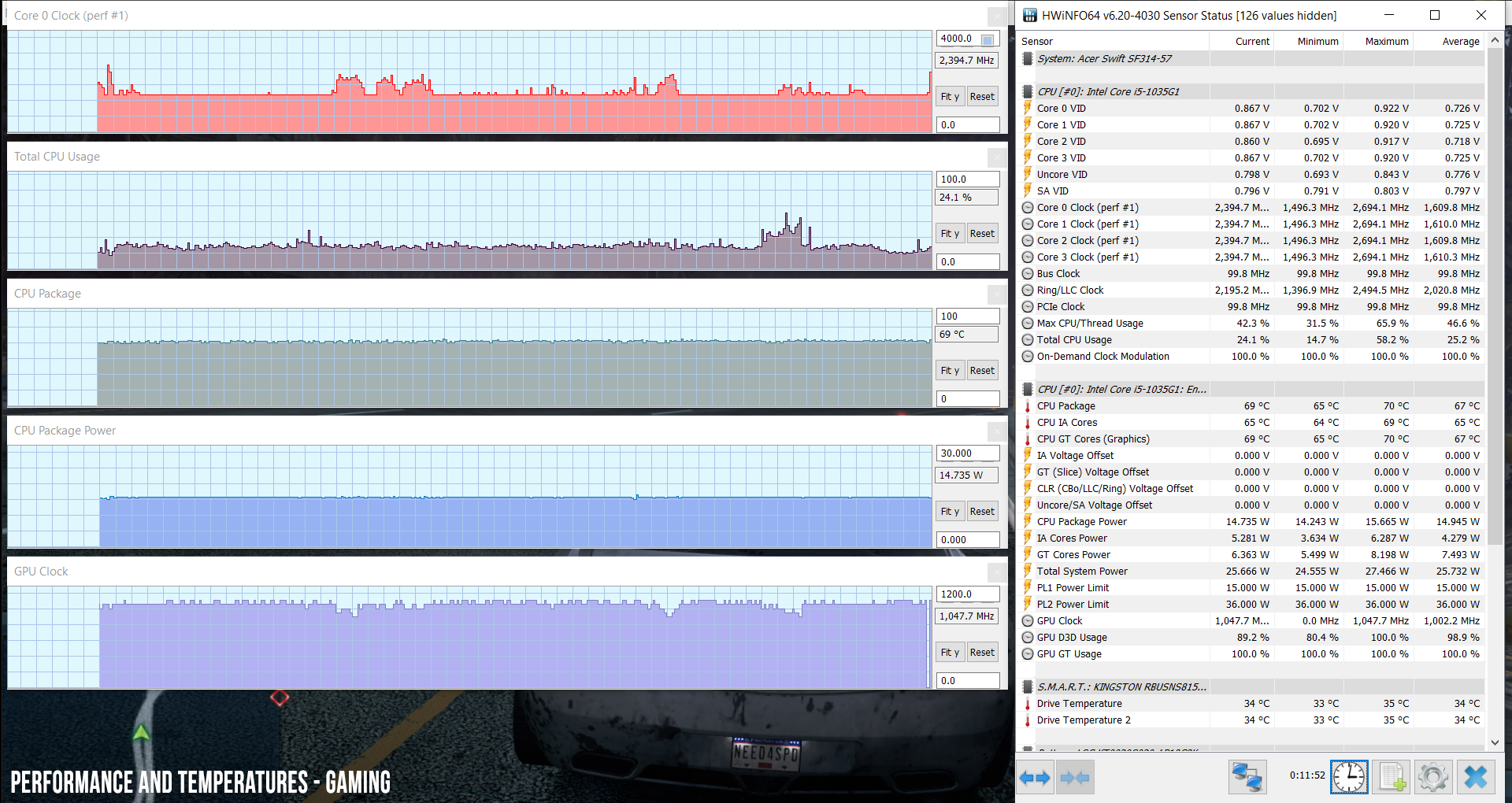Edit GPU Clock graph maximum 1200.0 field
The height and width of the screenshot is (803, 1512).
[x=968, y=594]
